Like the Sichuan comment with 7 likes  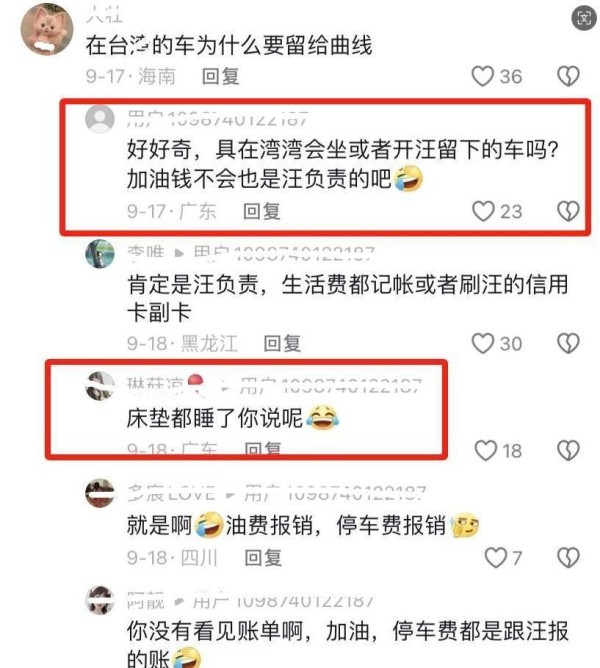coord(496,558)
